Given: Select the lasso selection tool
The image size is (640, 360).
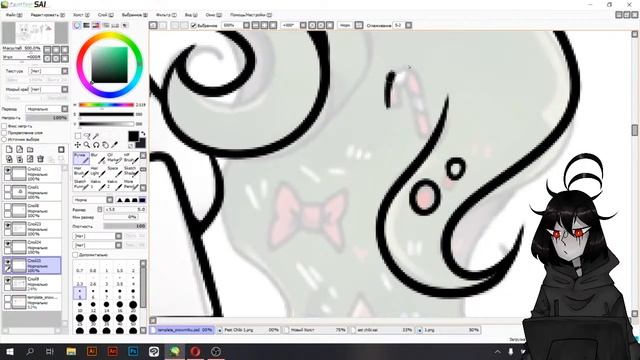Looking at the screenshot, I should pos(87,136).
